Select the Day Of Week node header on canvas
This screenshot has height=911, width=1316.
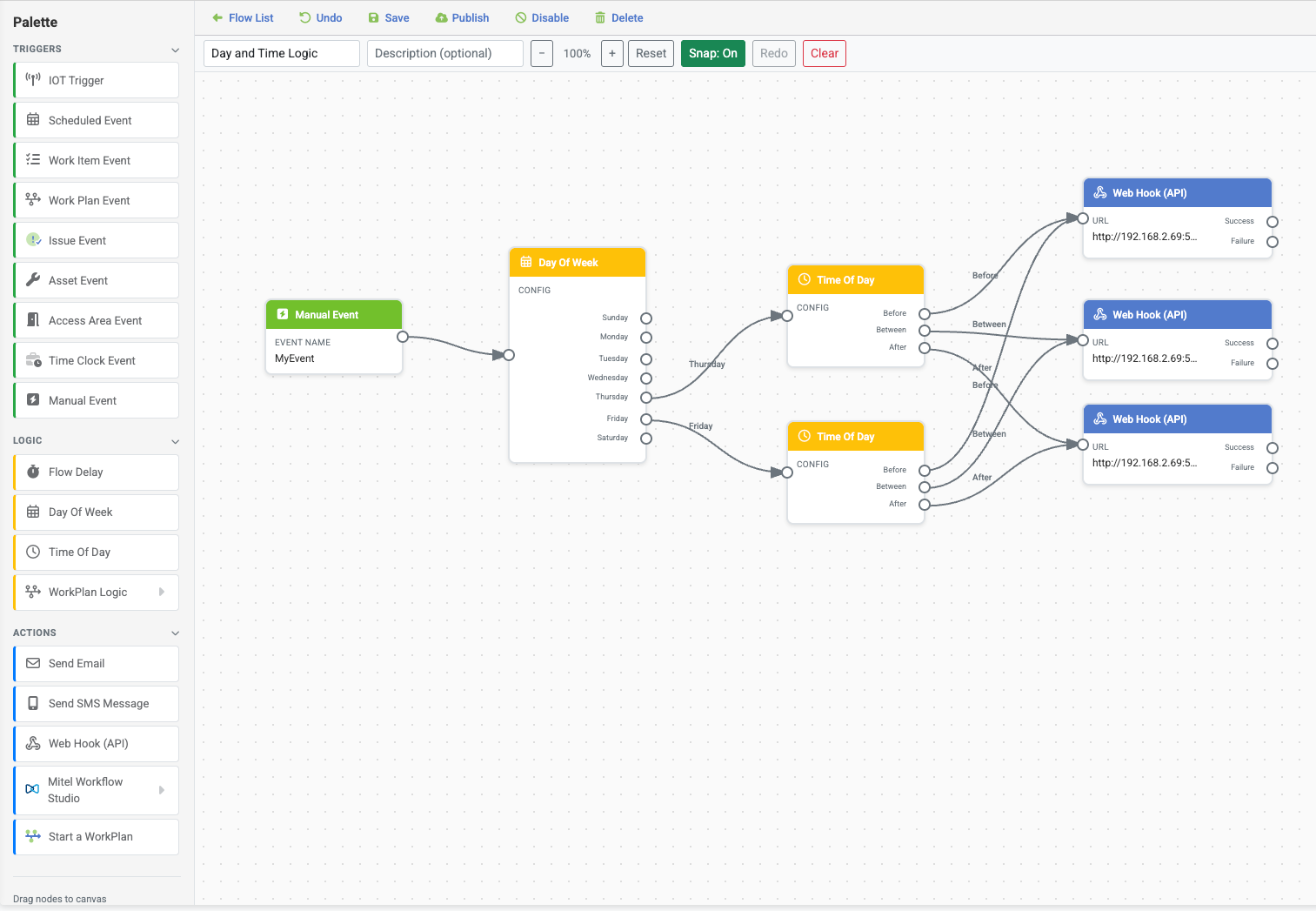577,262
